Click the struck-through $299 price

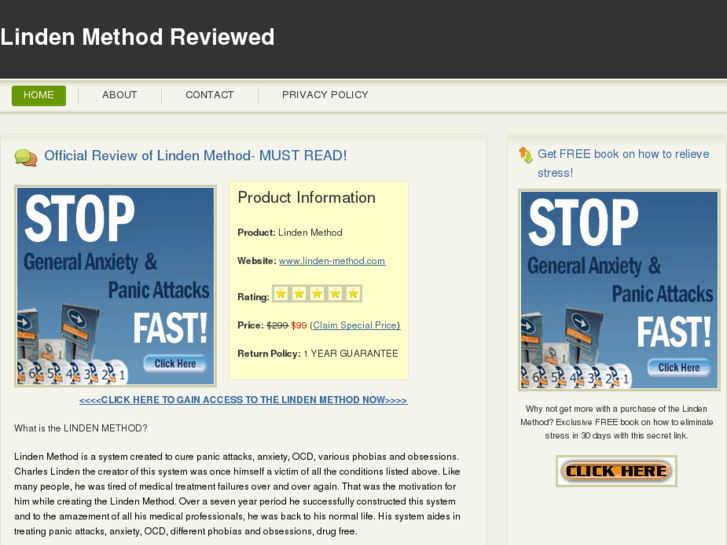277,326
